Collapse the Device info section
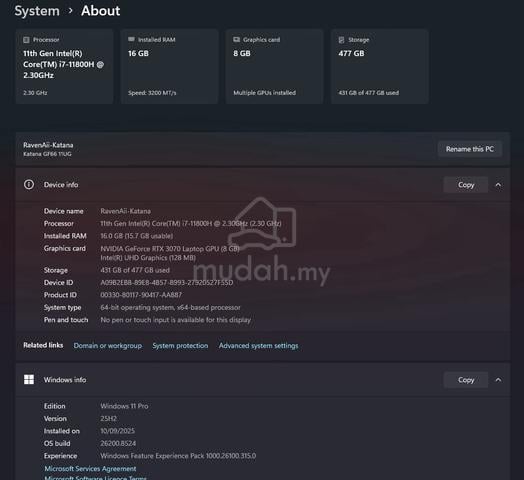524x480 pixels. coord(498,185)
